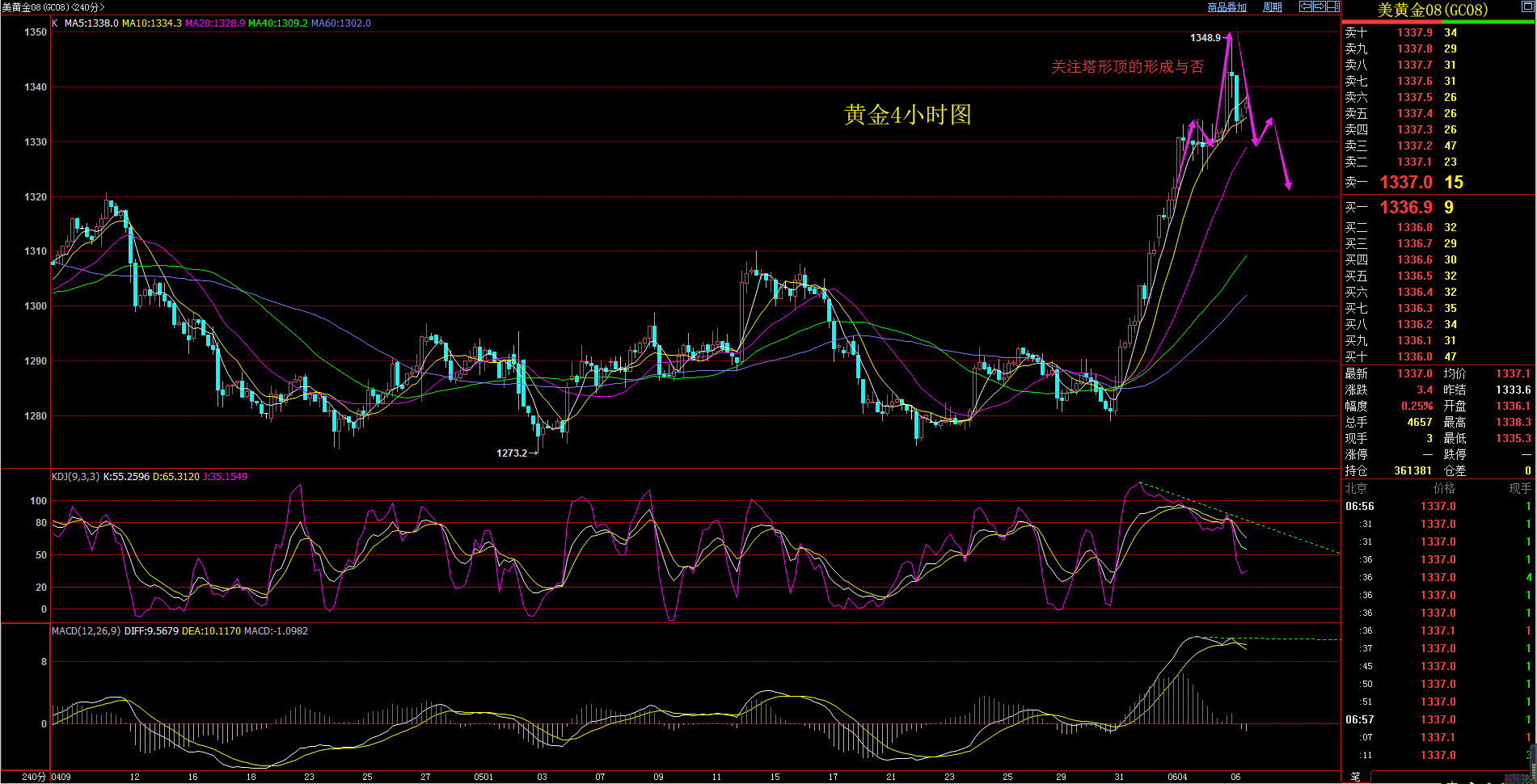Click the 总手 value 4657
Screen dimensions: 1537x784
1419,422
